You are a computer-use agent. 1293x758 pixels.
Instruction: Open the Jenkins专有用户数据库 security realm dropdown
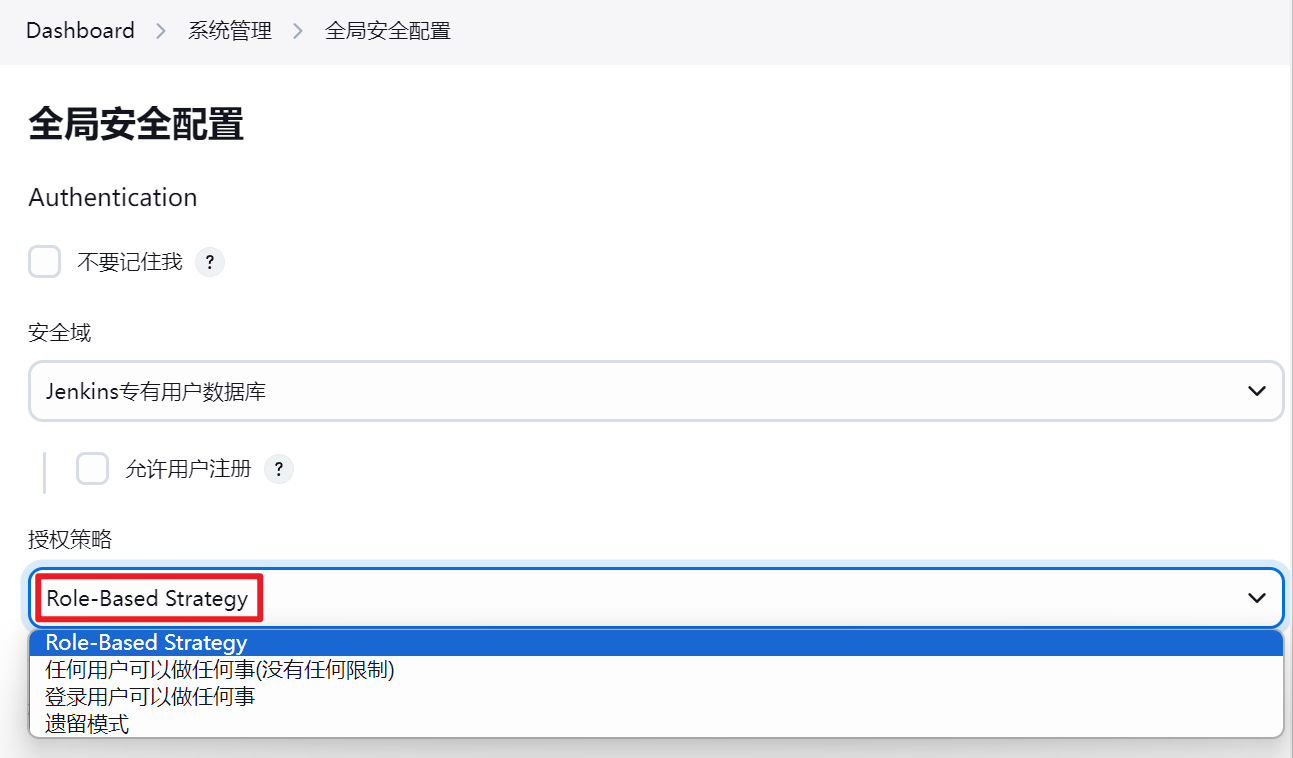pyautogui.click(x=656, y=391)
